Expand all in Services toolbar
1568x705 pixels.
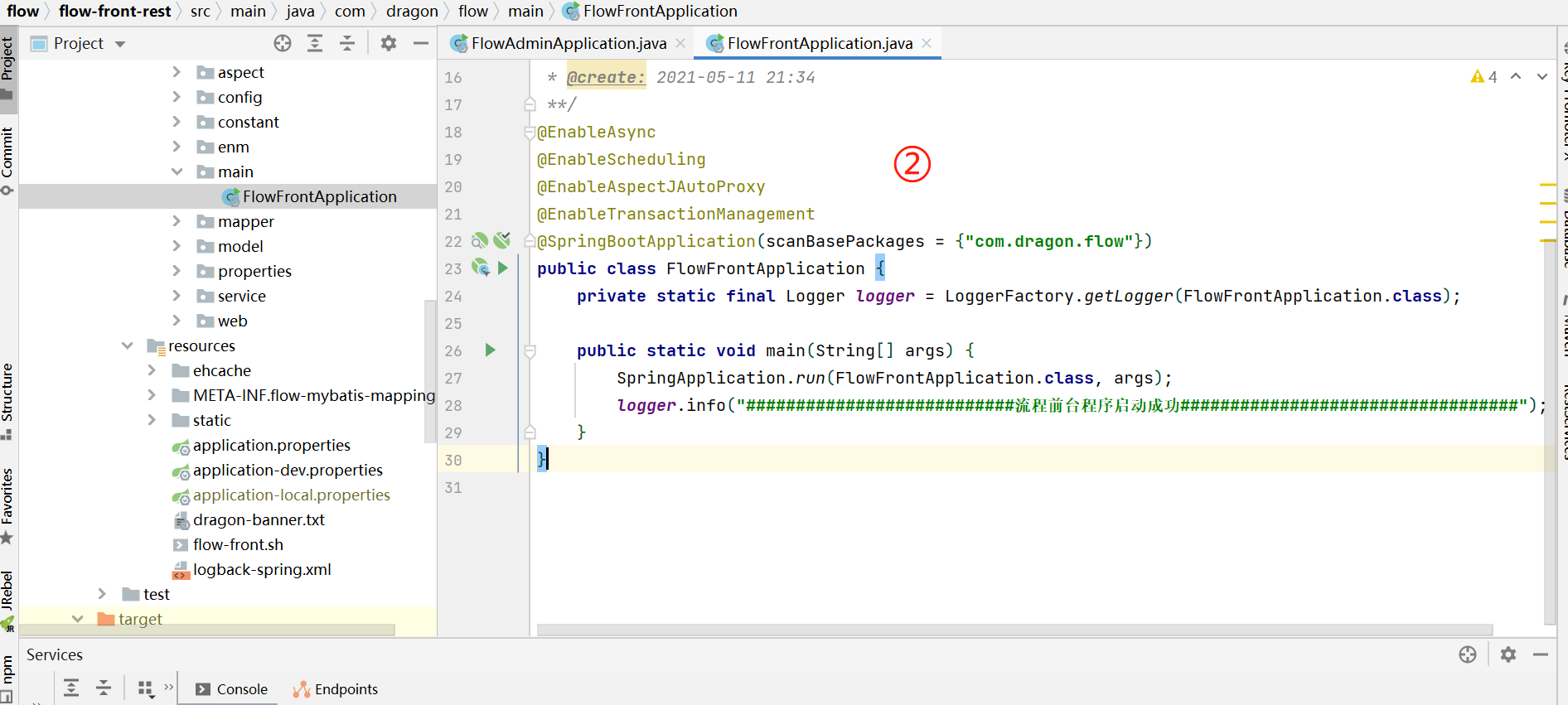71,688
